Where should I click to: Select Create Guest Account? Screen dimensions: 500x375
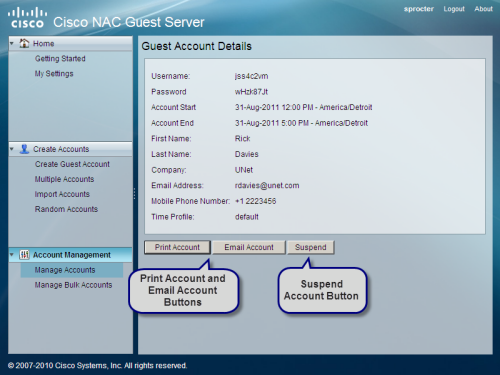tap(72, 164)
